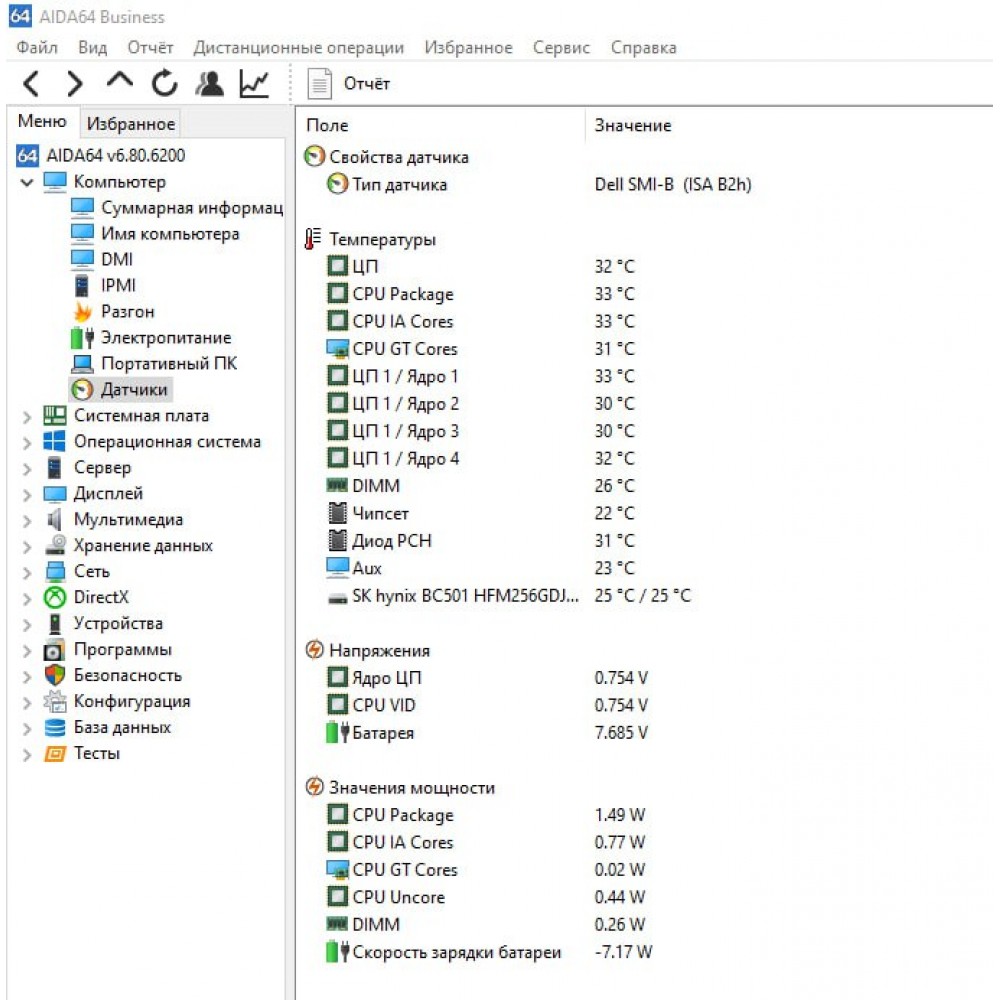This screenshot has width=1000, height=1000.
Task: Expand the Дисплей node
Action: pos(27,495)
